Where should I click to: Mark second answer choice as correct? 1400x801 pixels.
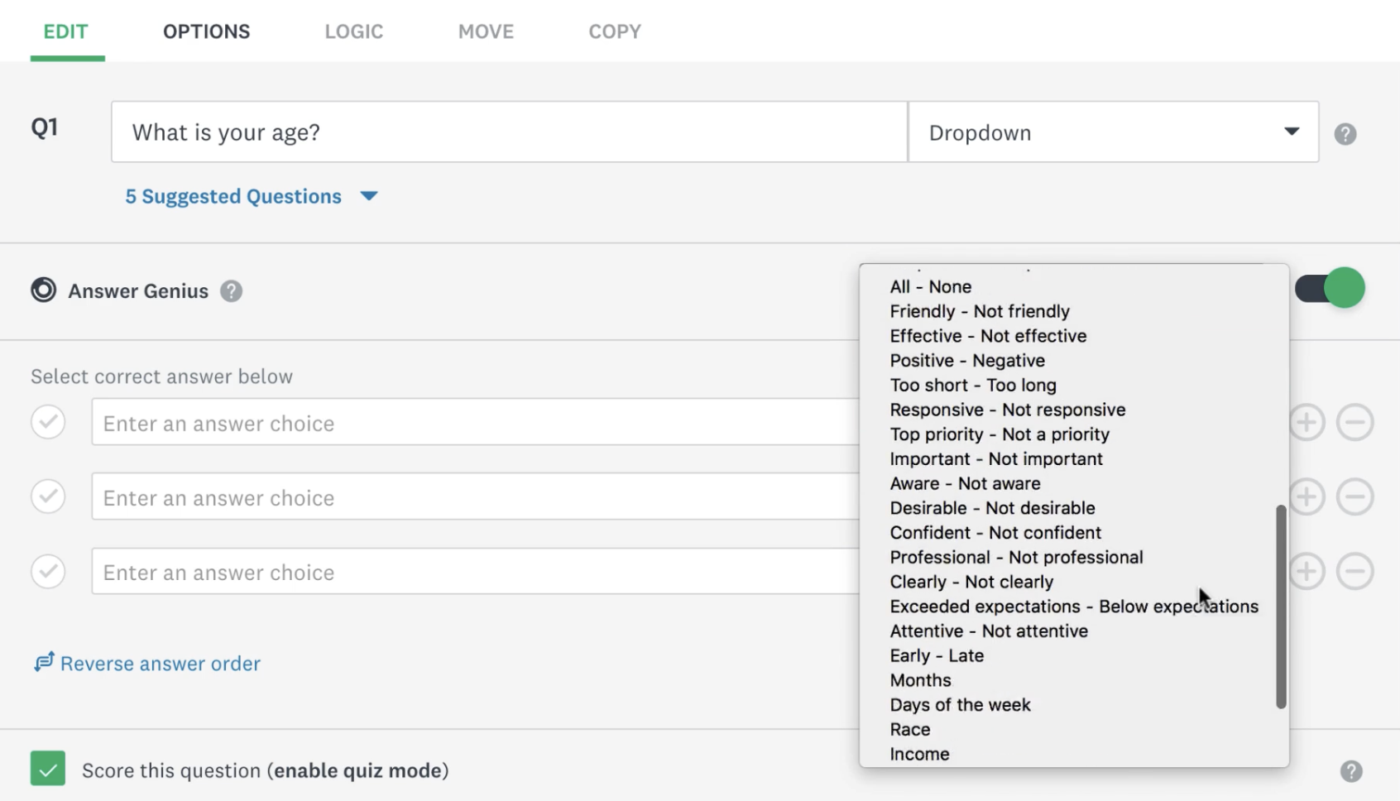point(48,496)
